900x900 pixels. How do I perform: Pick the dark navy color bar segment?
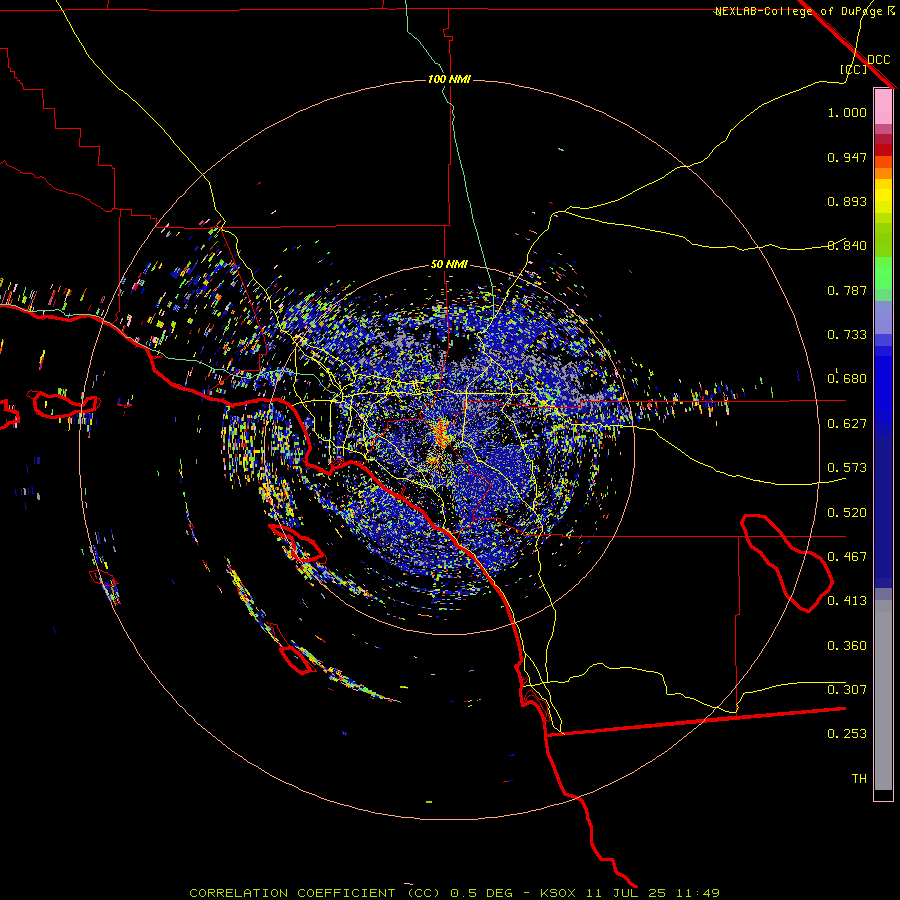[883, 511]
